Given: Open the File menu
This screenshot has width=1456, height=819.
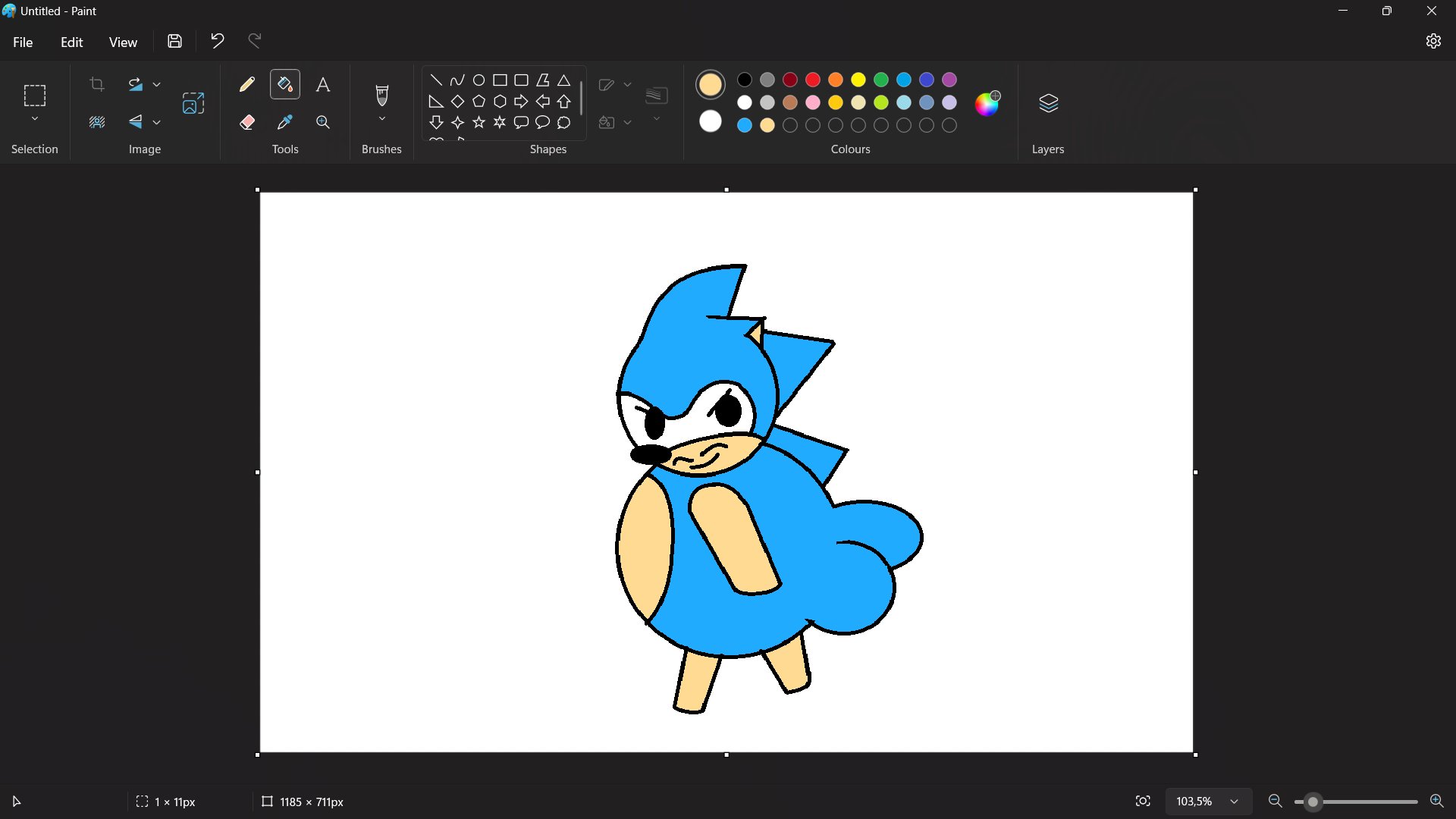Looking at the screenshot, I should coord(23,42).
